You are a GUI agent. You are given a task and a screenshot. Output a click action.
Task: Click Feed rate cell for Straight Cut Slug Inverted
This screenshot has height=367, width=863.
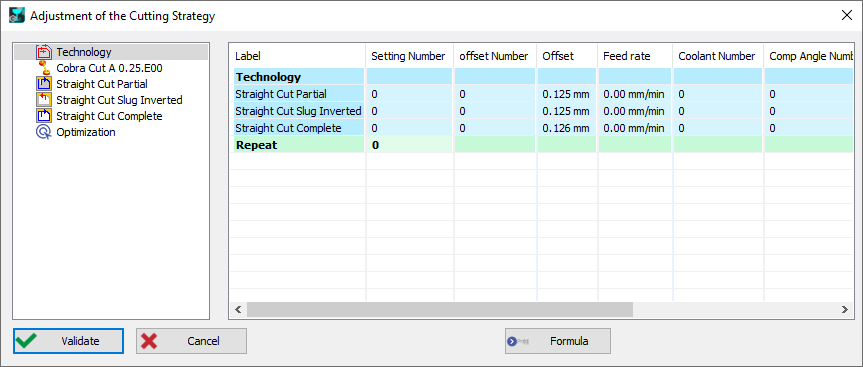(x=635, y=111)
